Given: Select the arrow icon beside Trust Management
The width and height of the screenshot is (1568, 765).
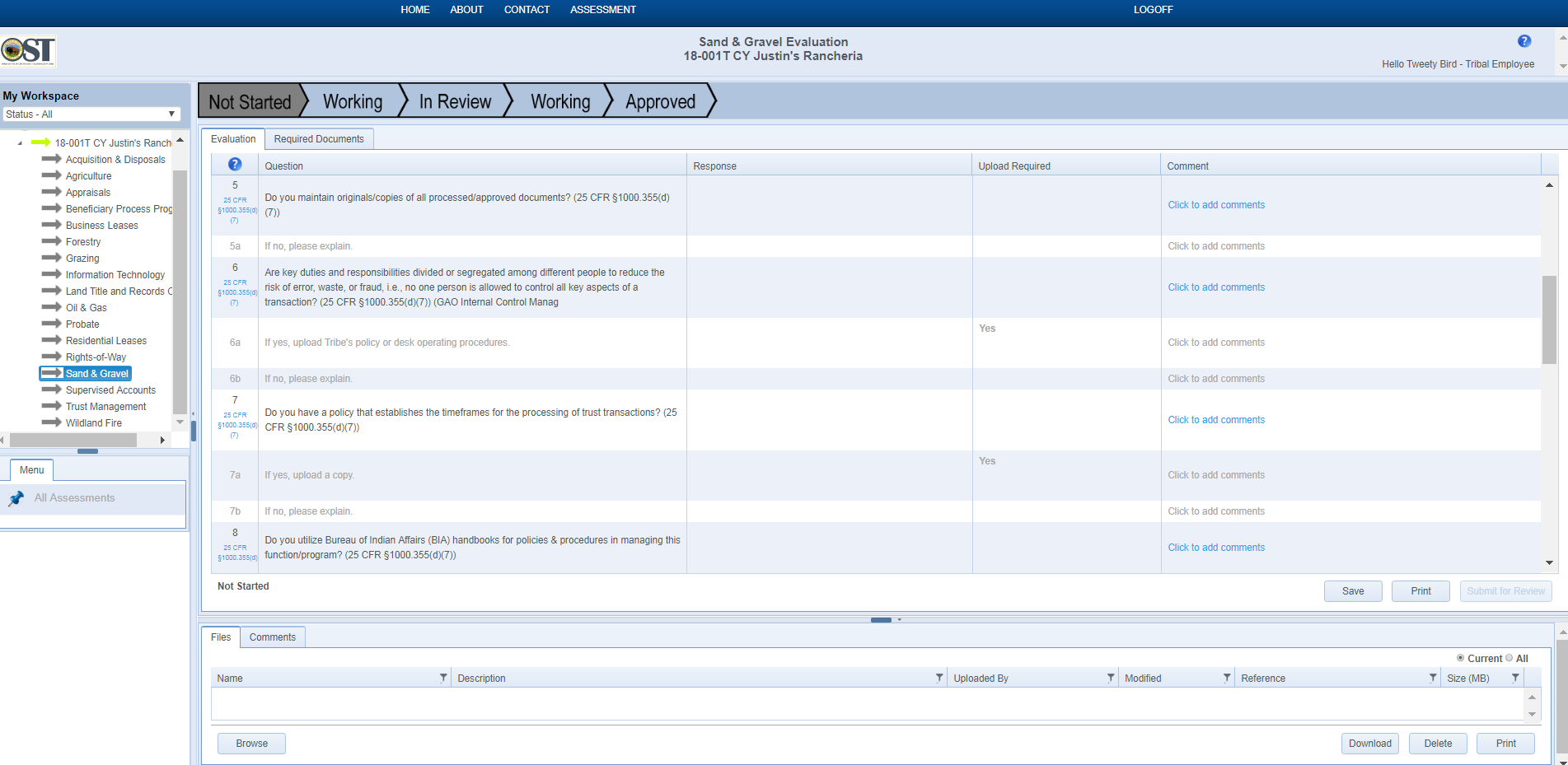Looking at the screenshot, I should (52, 406).
